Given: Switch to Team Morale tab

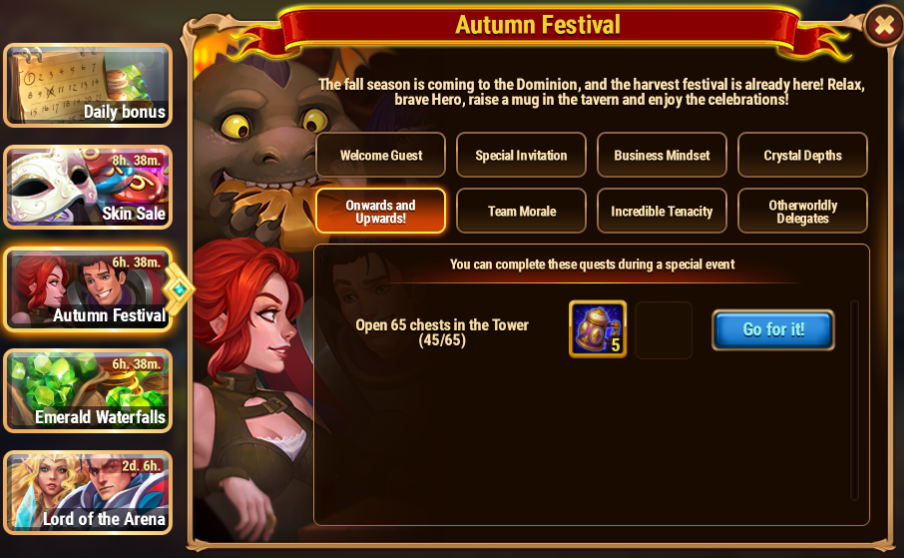Looking at the screenshot, I should tap(521, 211).
